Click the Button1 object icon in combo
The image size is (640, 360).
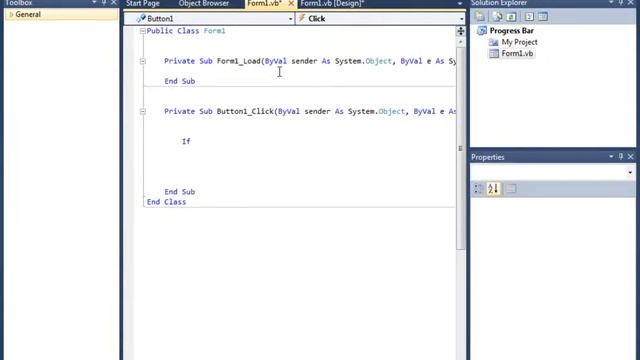pyautogui.click(x=141, y=18)
